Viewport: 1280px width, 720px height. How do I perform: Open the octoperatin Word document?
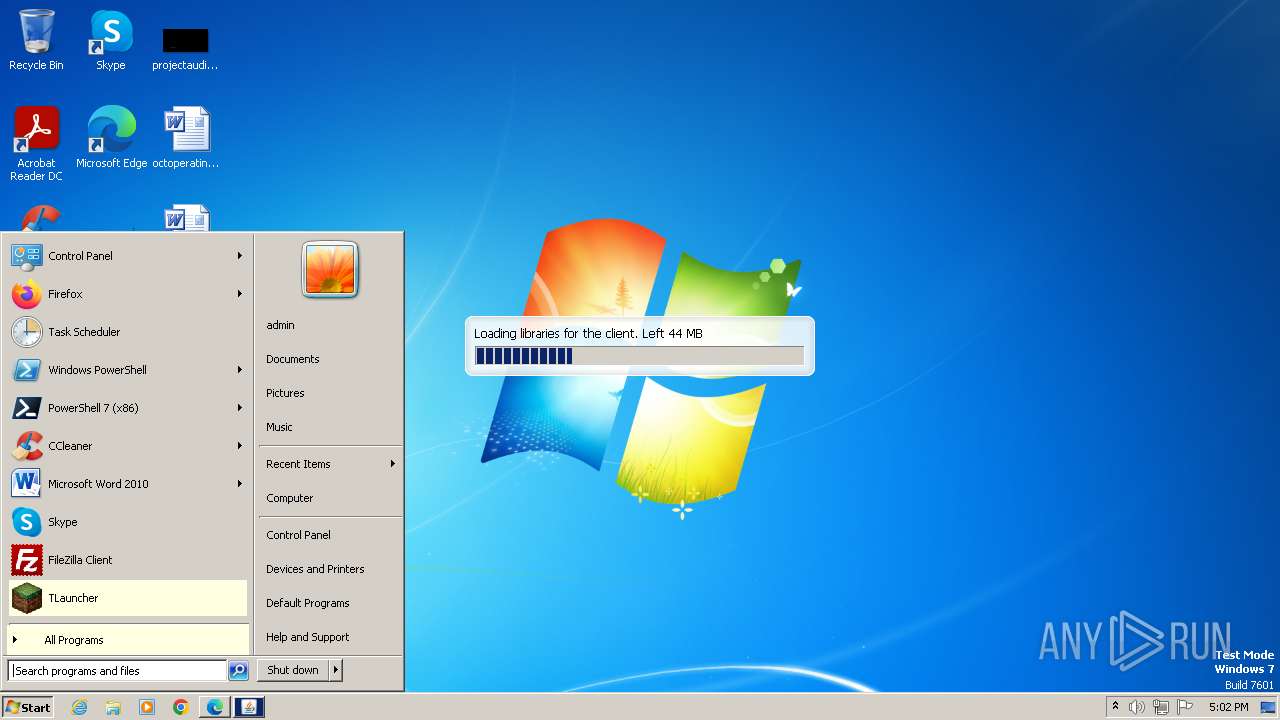tap(185, 137)
